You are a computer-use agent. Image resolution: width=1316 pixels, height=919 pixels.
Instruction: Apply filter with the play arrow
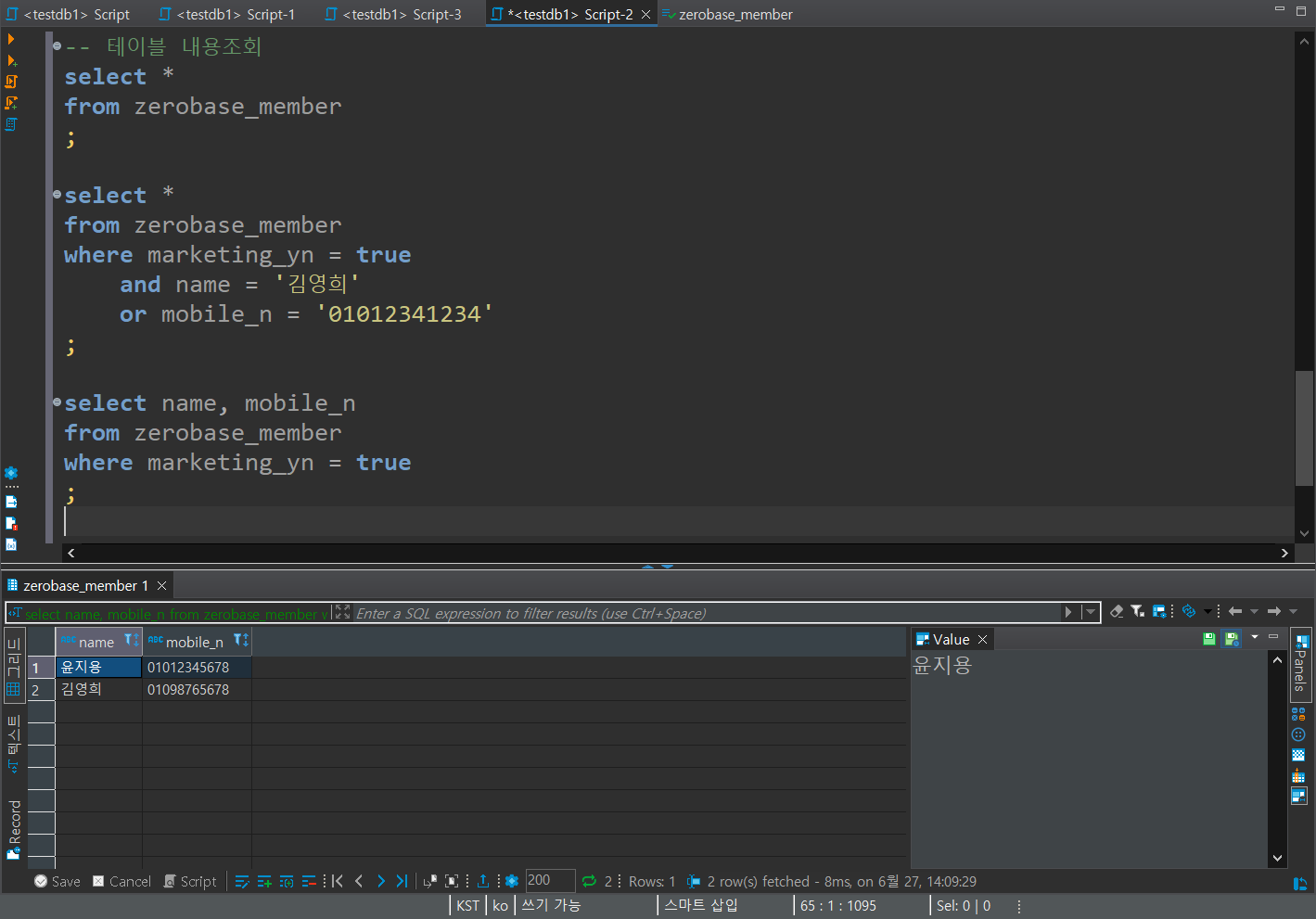tap(1068, 612)
